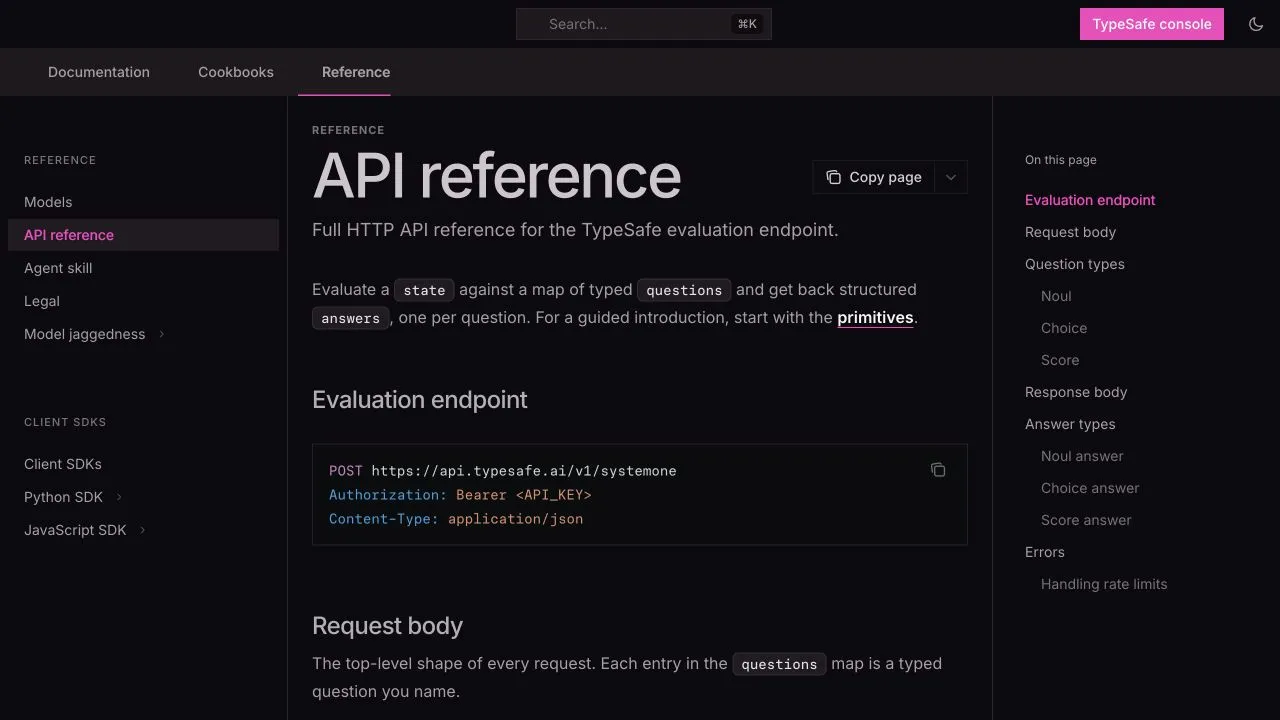Viewport: 1280px width, 720px height.
Task: Open the TypeSafe console
Action: (1152, 24)
